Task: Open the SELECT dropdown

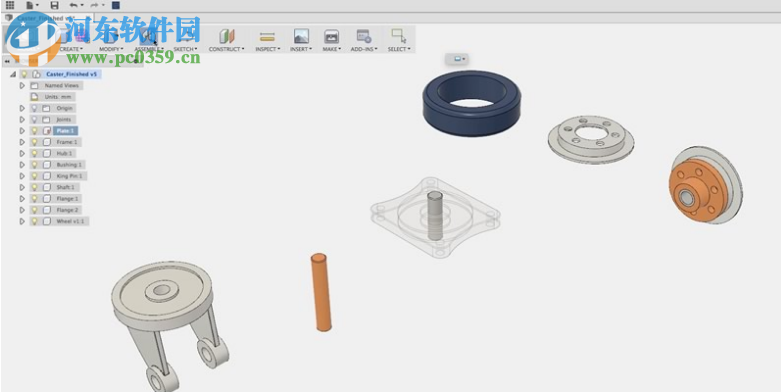Action: [x=399, y=49]
